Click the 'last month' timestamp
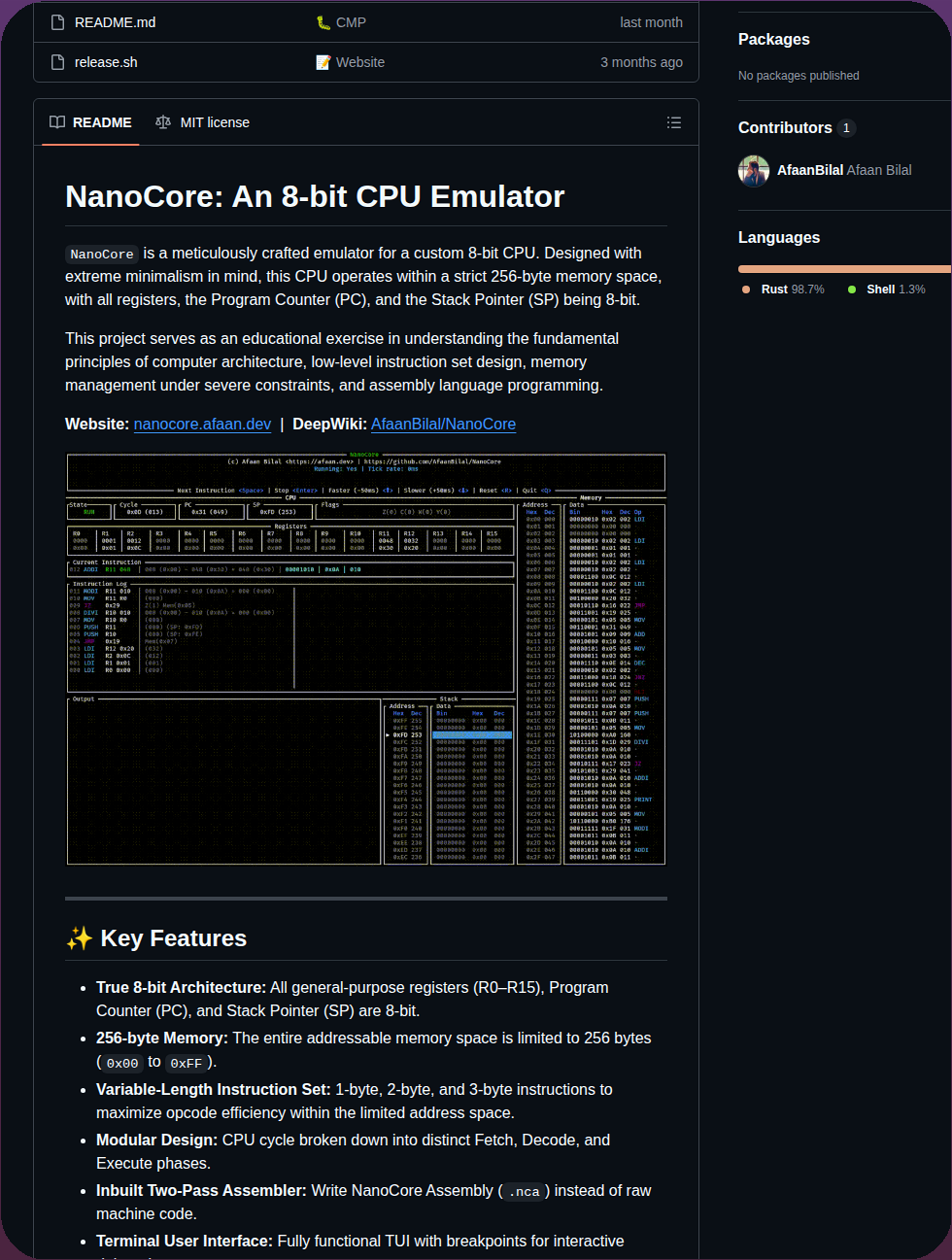This screenshot has width=952, height=1260. pyautogui.click(x=651, y=22)
